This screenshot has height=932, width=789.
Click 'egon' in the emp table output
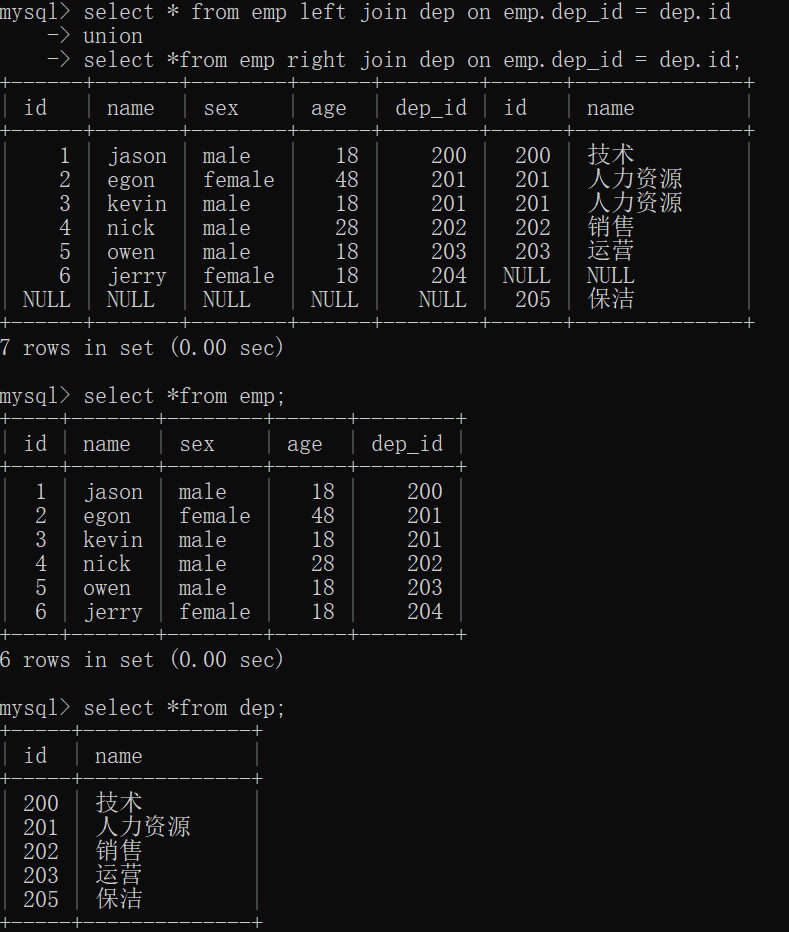107,517
